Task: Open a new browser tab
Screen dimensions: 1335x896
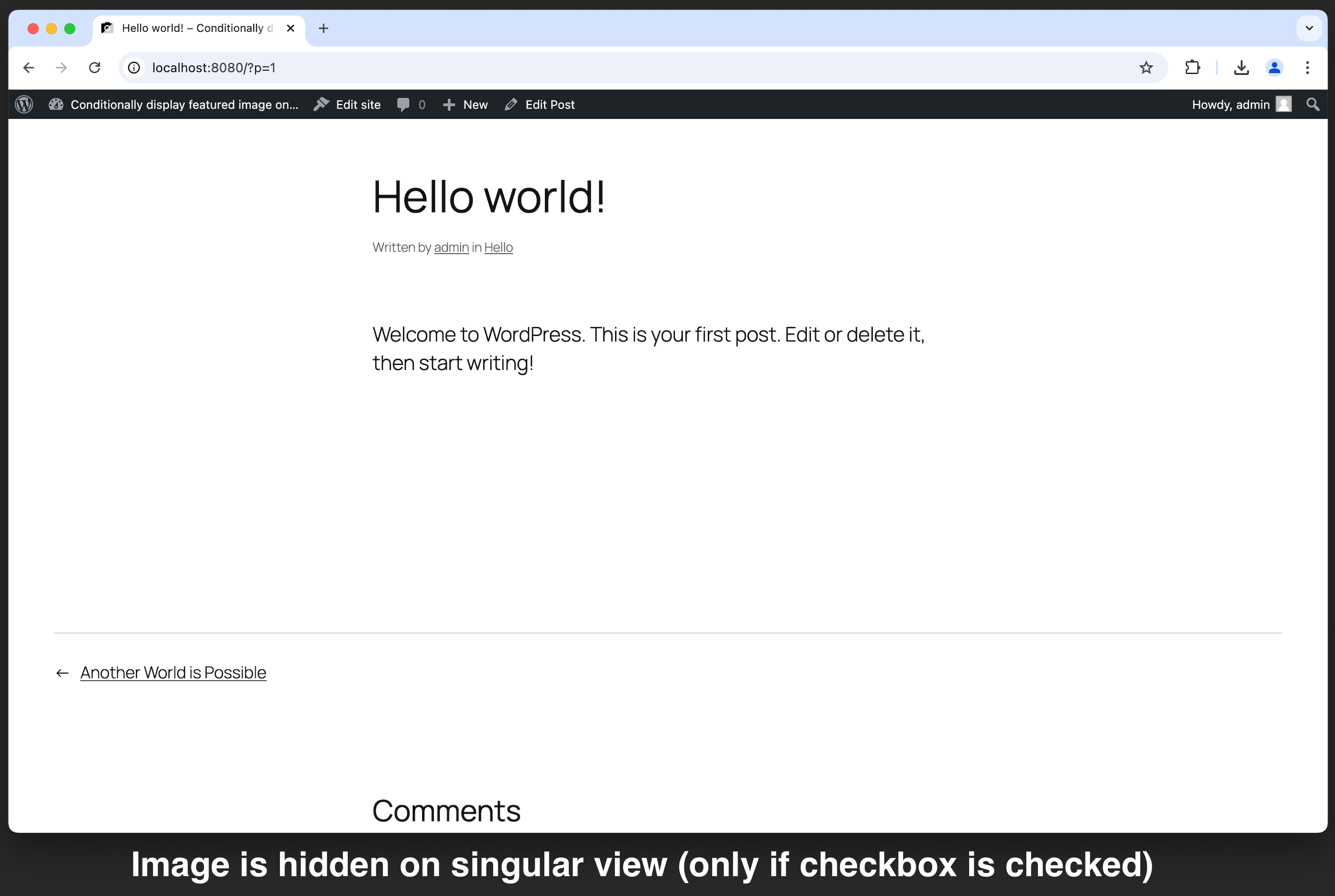Action: click(x=323, y=28)
